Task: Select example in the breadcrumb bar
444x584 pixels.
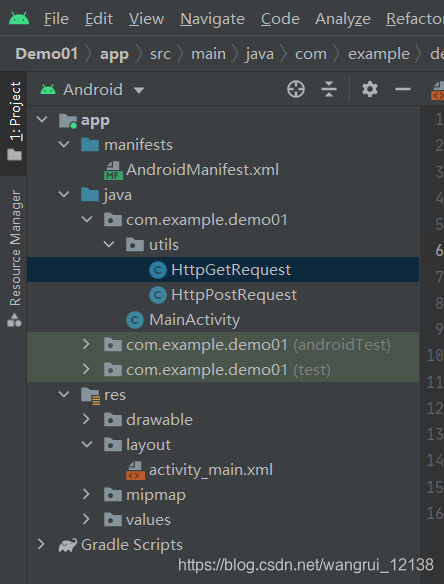Action: [378, 55]
